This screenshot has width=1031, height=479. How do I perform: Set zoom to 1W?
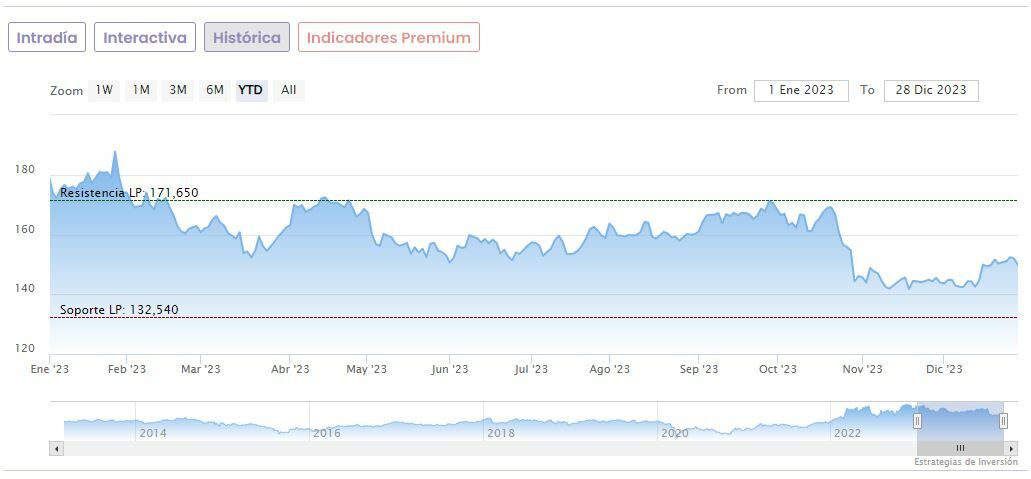(x=104, y=90)
